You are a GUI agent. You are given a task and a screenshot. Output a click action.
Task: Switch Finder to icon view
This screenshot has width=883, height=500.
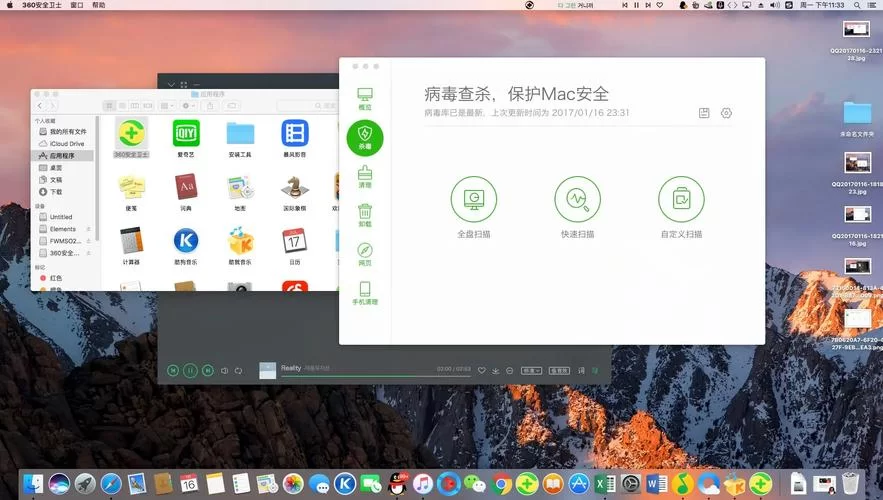click(109, 106)
